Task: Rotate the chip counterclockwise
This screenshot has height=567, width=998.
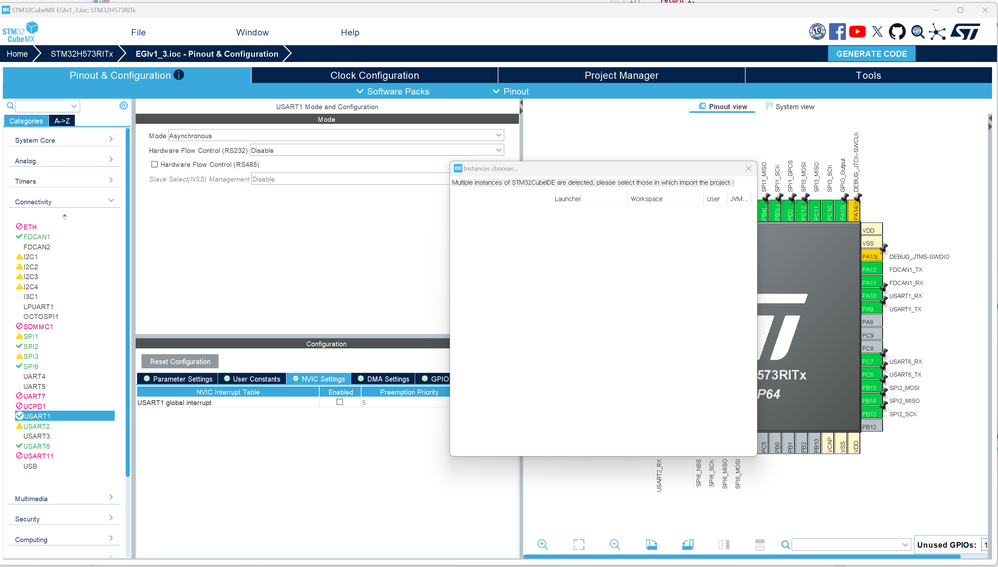Action: 687,545
